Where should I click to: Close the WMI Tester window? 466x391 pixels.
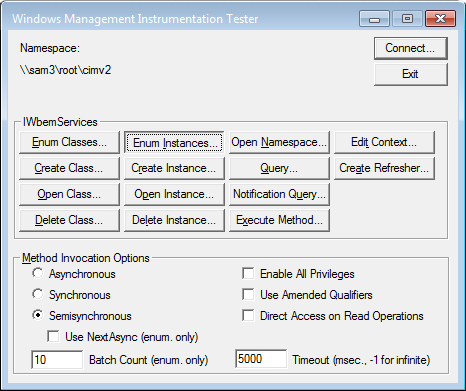click(440, 19)
